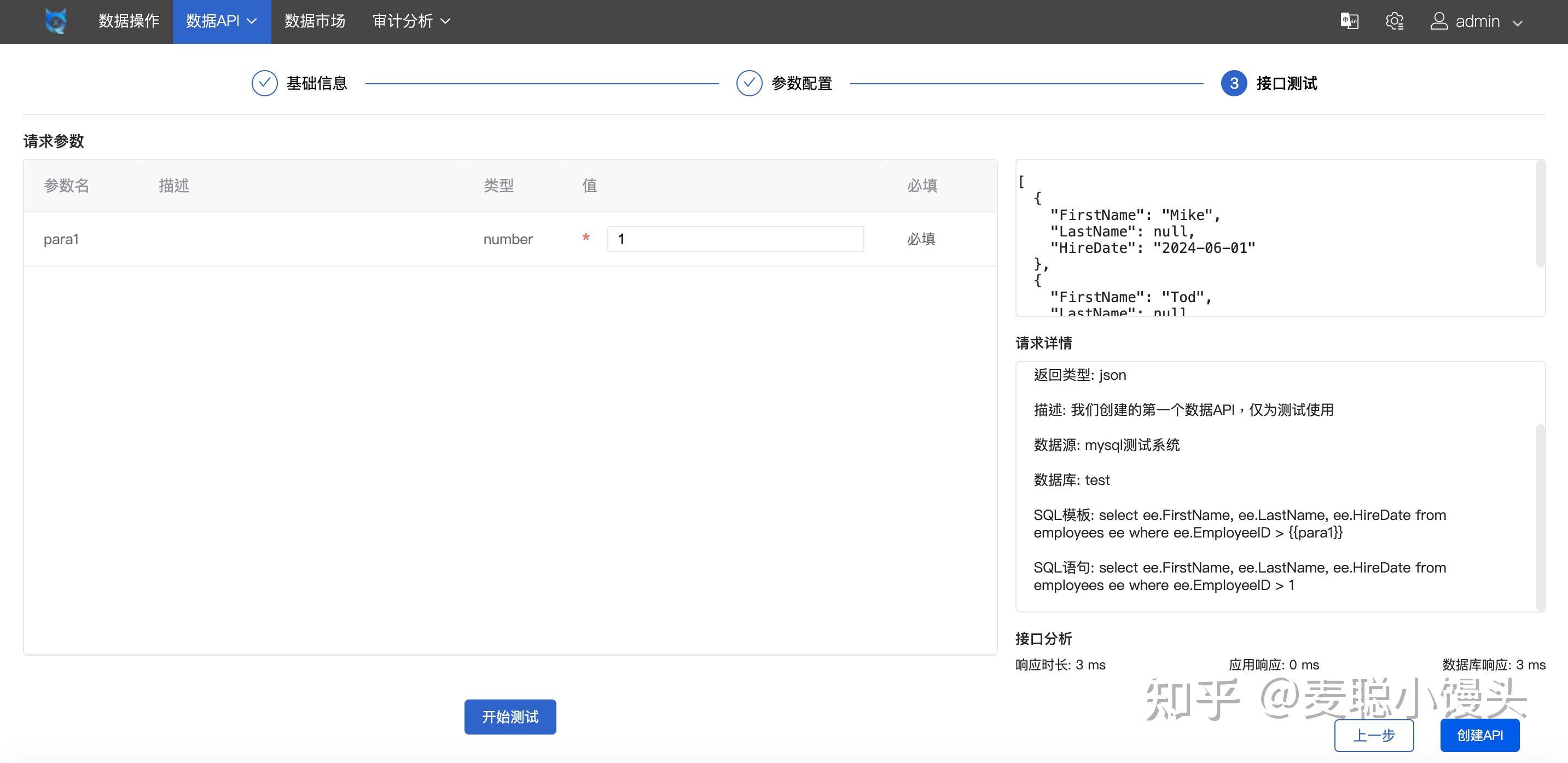
Task: Click the admin user avatar icon
Action: coord(1439,21)
